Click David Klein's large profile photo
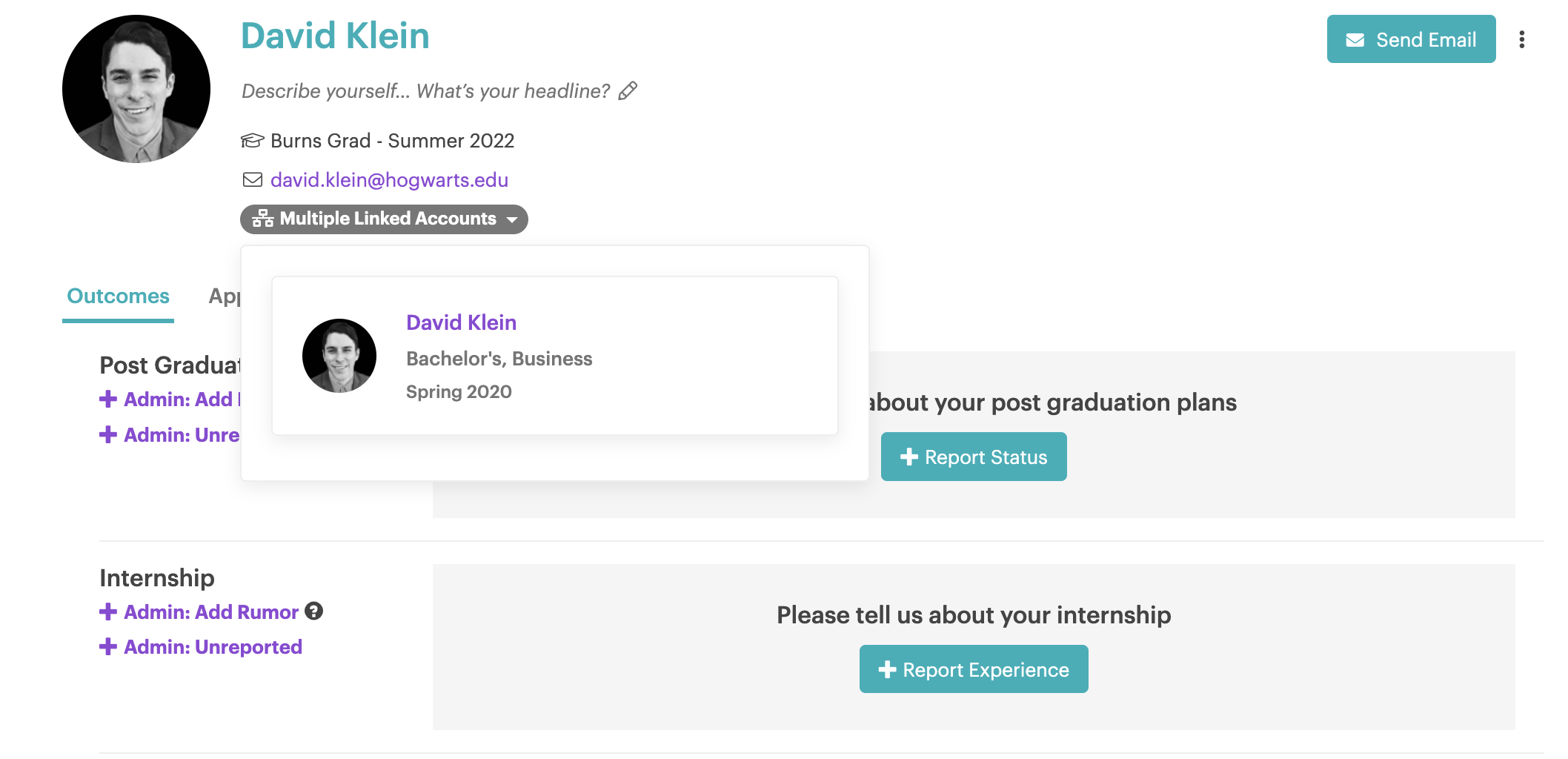The width and height of the screenshot is (1568, 759). point(136,89)
